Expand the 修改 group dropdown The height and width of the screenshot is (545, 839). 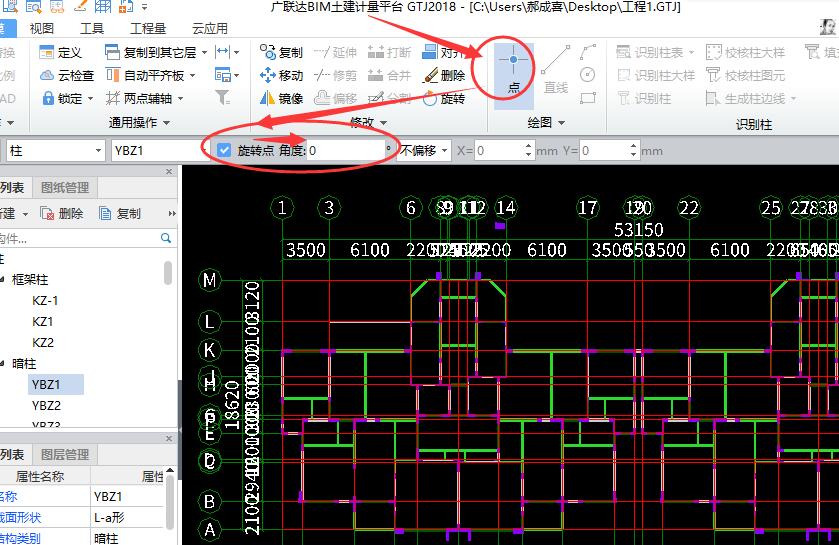pyautogui.click(x=383, y=123)
